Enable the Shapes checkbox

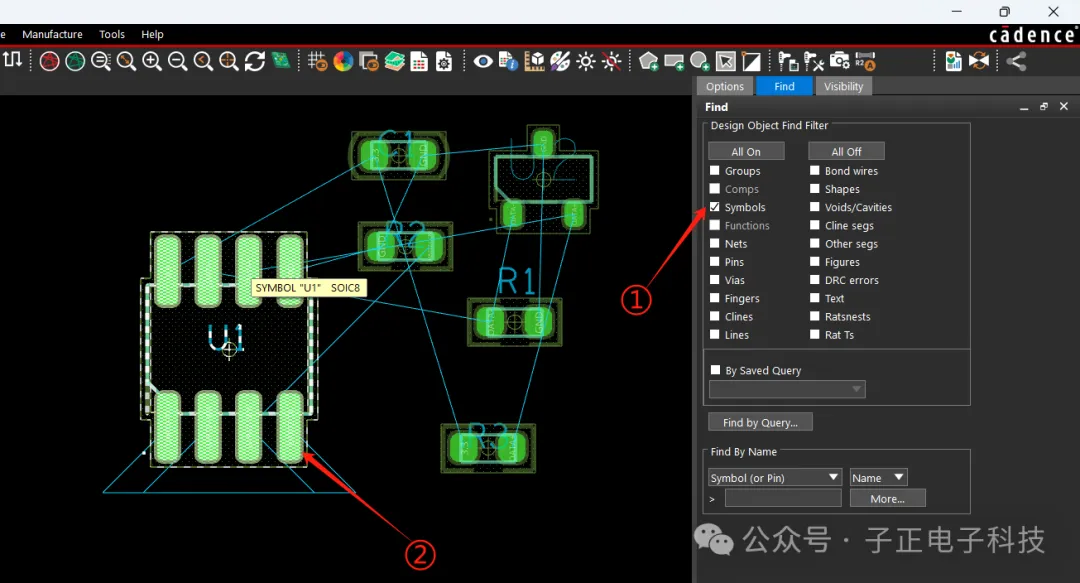[x=815, y=188]
